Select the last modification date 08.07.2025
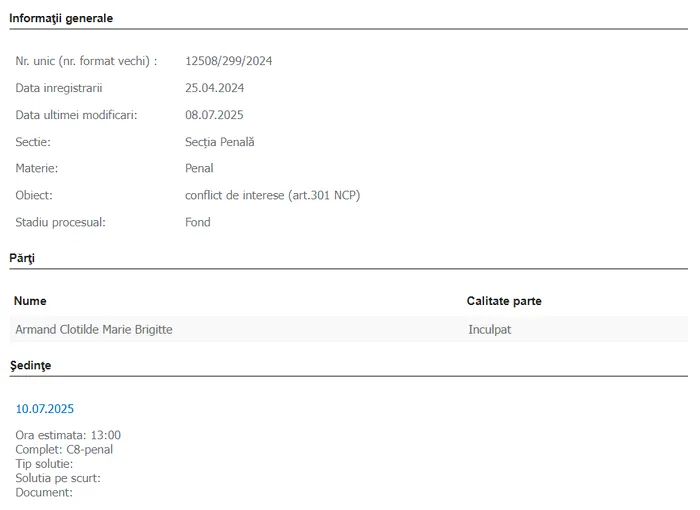This screenshot has height=510, width=700. 214,115
